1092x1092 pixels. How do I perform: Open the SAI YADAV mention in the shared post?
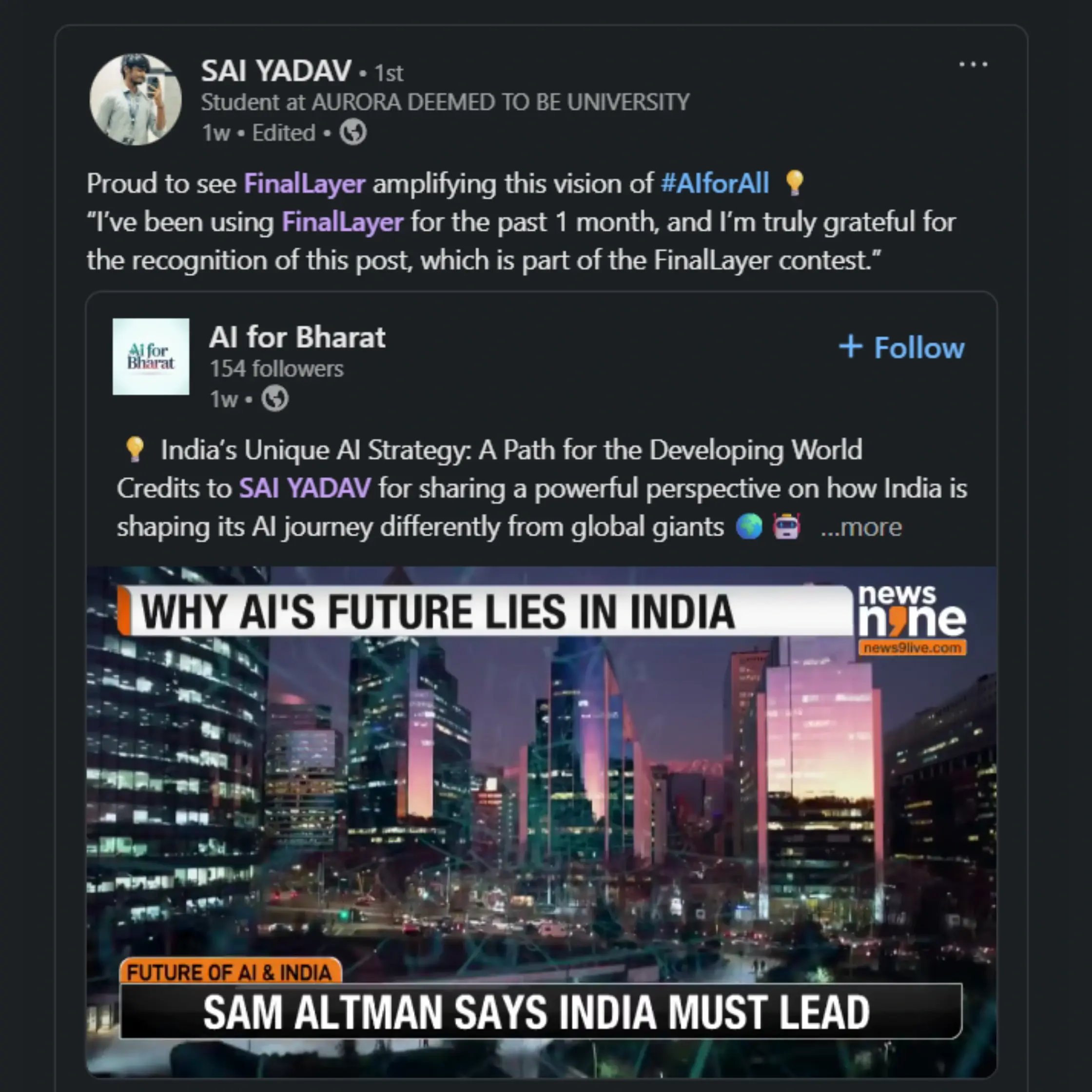[305, 488]
